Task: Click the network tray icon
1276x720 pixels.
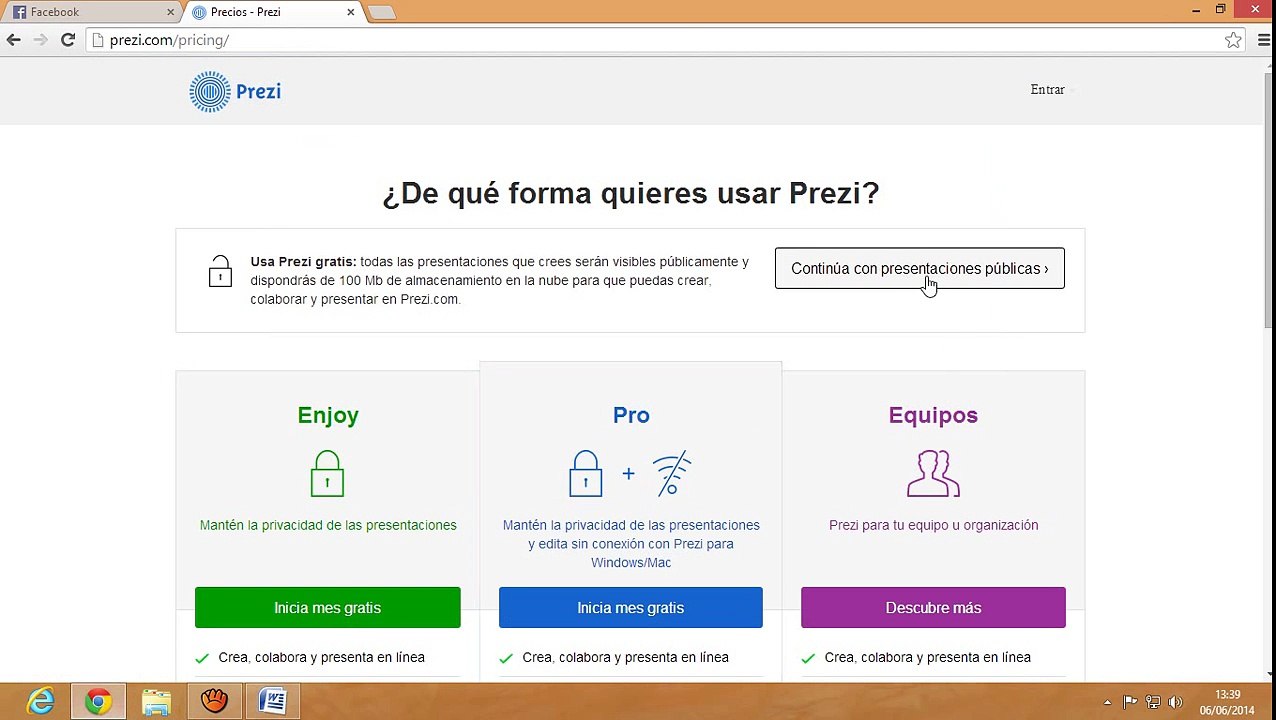Action: 1152,702
